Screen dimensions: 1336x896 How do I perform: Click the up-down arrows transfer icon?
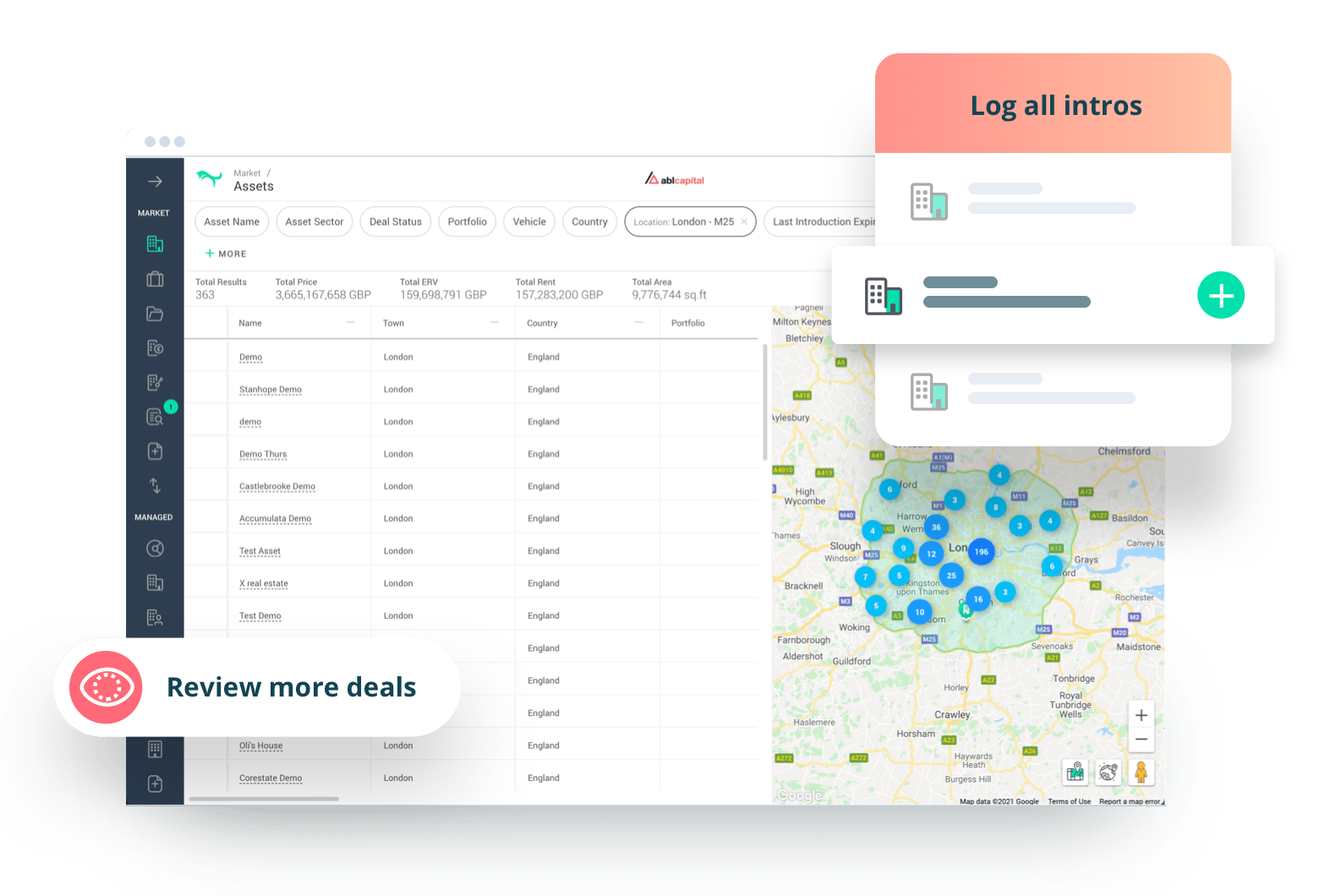pyautogui.click(x=155, y=486)
